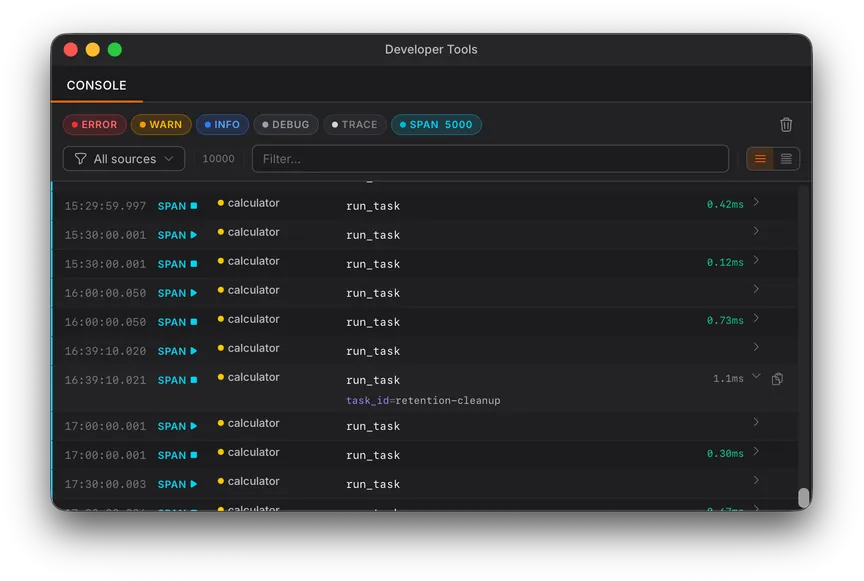Click timestamp 17:30:00.003
The height and width of the screenshot is (581, 864).
coord(105,485)
